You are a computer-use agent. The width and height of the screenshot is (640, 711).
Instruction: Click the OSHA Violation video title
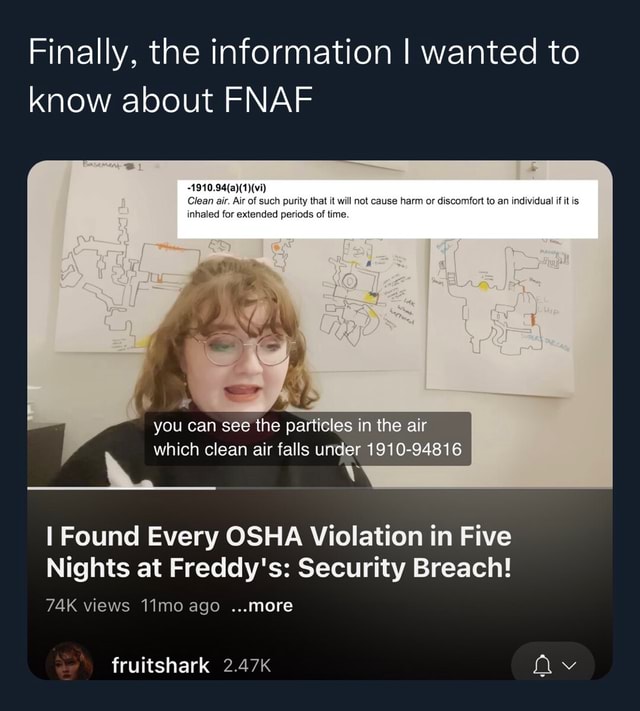point(278,551)
